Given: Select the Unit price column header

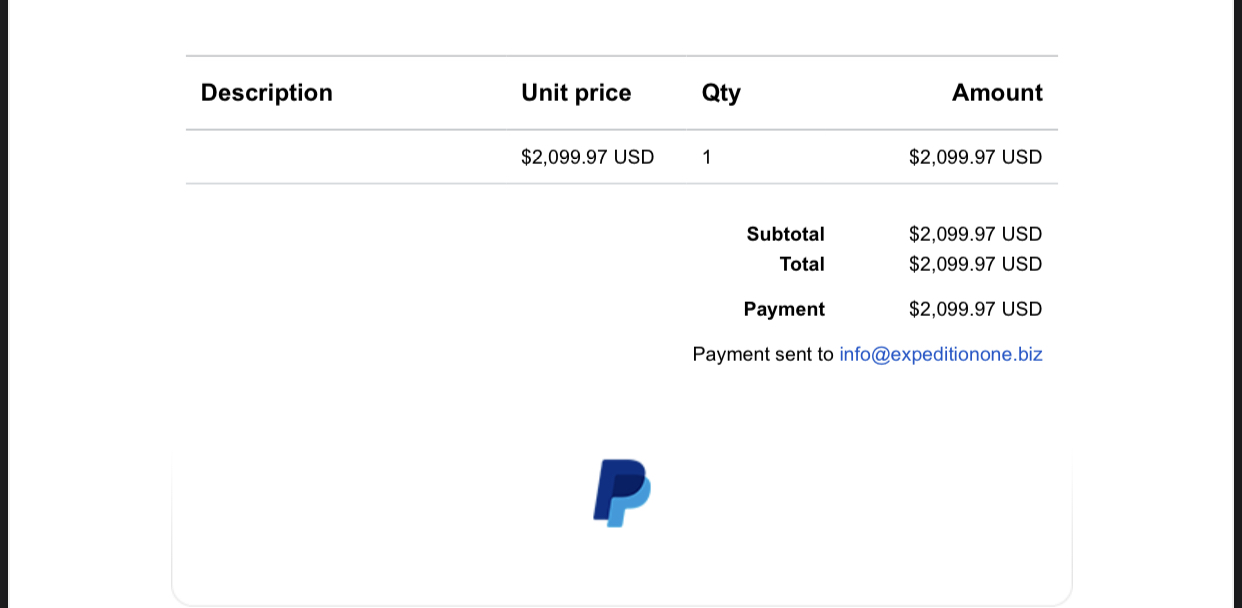Looking at the screenshot, I should [576, 93].
